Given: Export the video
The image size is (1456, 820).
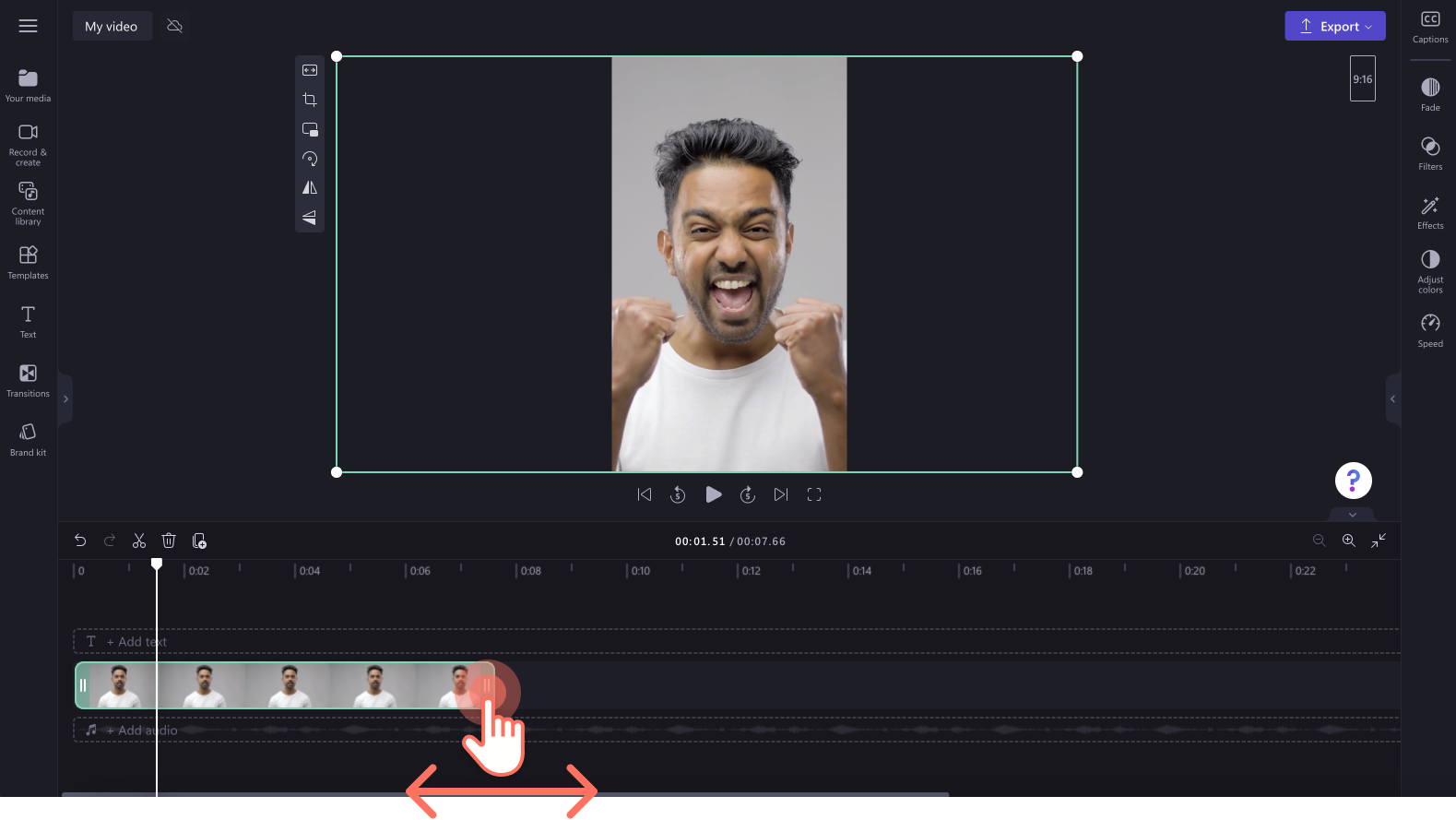Looking at the screenshot, I should tap(1334, 26).
